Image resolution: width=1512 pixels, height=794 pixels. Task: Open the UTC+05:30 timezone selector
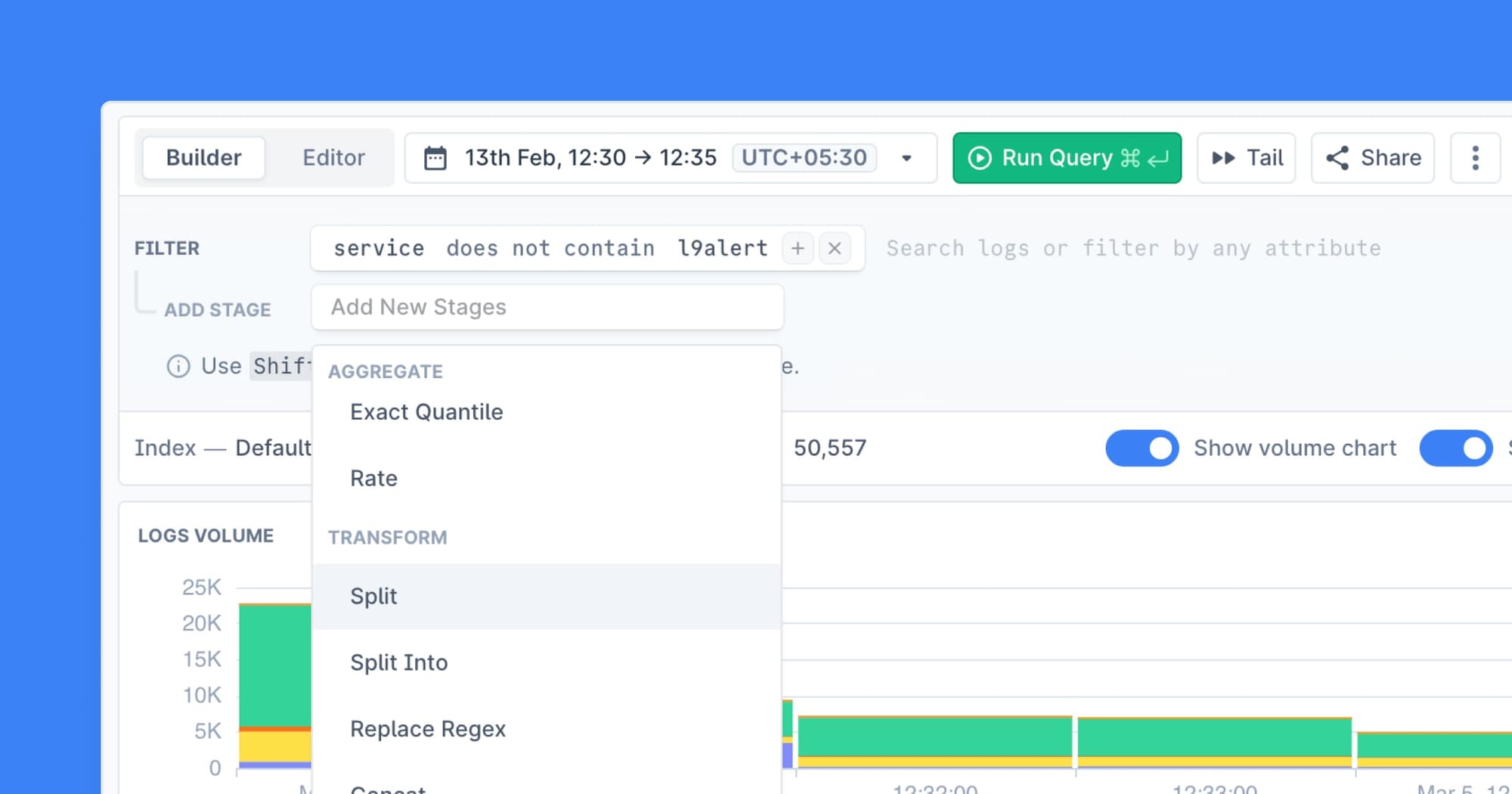804,157
